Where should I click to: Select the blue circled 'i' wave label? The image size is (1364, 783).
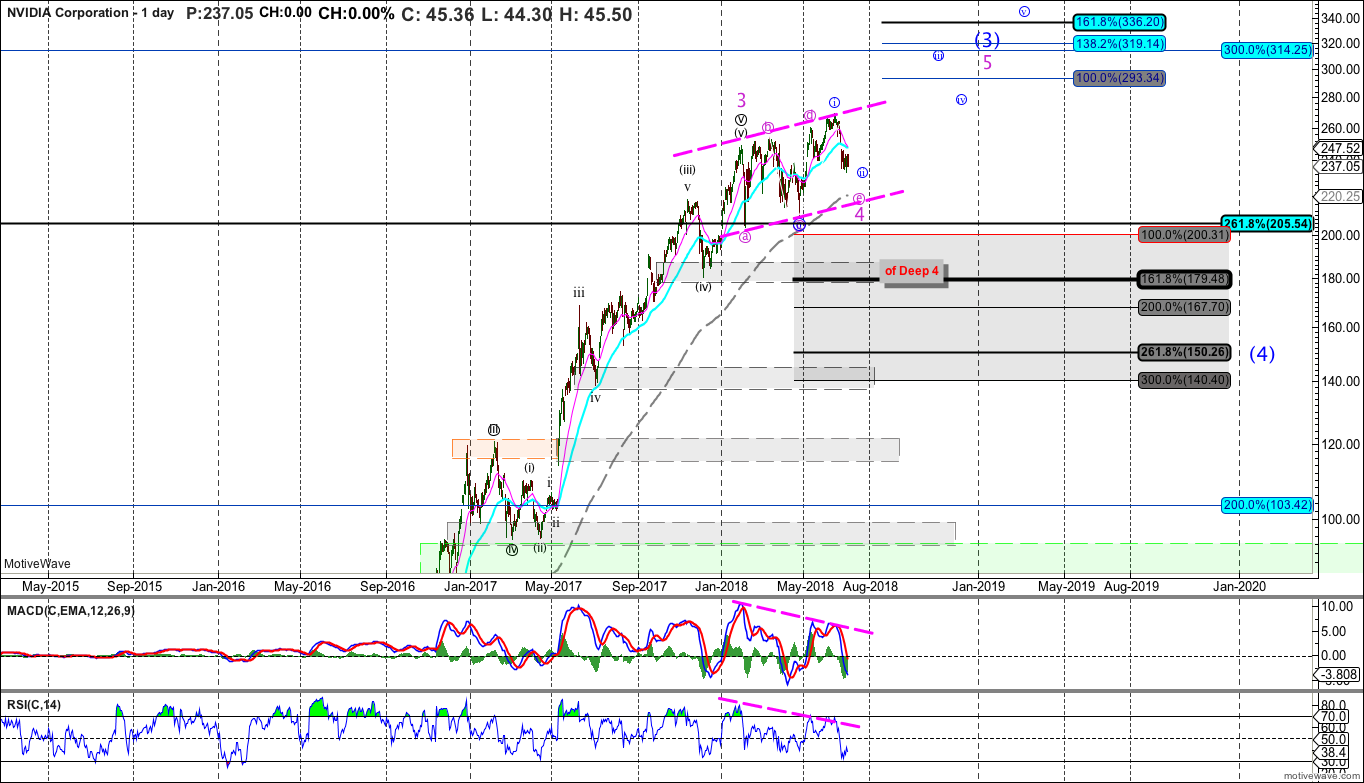point(834,102)
